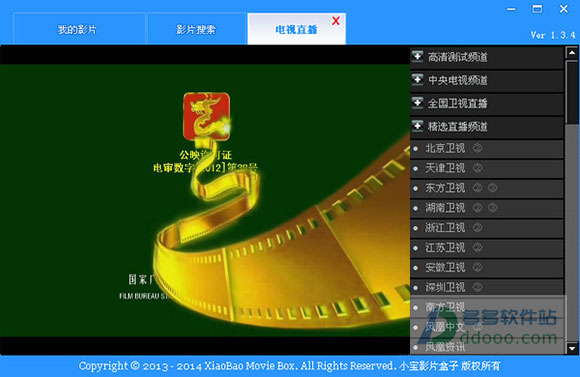Open the 影片搜索 tab
Image resolution: width=580 pixels, height=377 pixels.
pos(196,29)
